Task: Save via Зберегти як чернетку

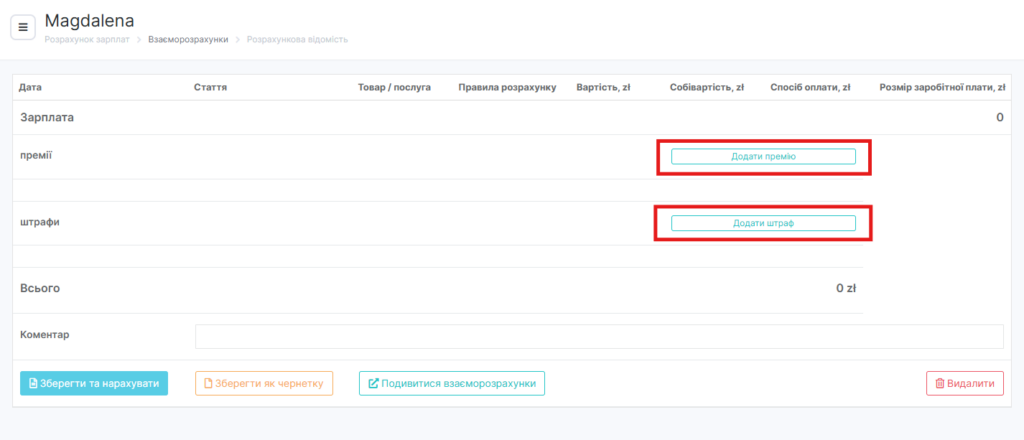Action: 264,383
